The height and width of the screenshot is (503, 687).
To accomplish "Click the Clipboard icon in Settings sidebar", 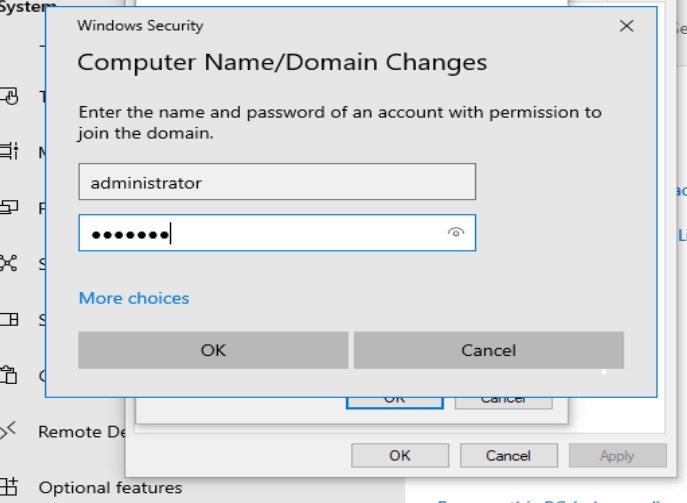I will [x=9, y=375].
